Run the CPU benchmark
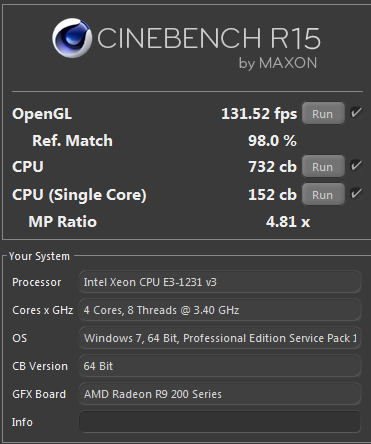The image size is (371, 444). pyautogui.click(x=323, y=166)
